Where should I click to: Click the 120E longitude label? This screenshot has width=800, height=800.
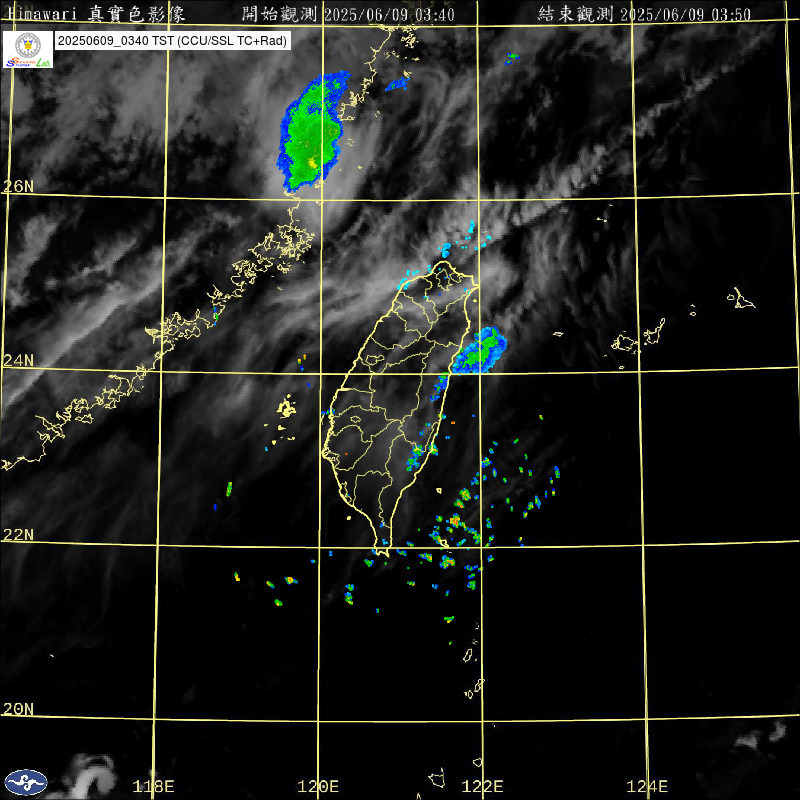tap(318, 786)
